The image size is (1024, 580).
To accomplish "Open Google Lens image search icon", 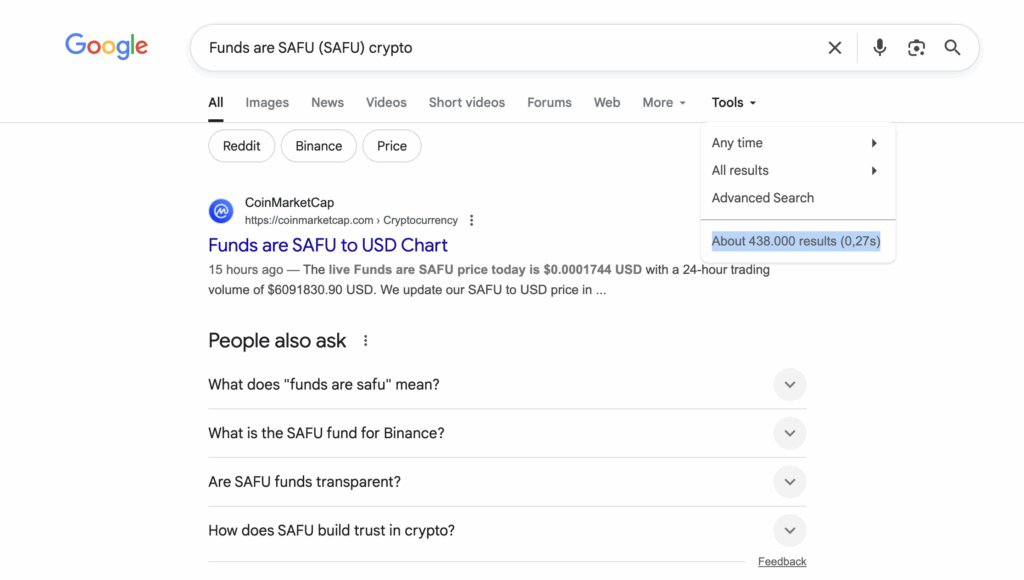I will tap(916, 48).
